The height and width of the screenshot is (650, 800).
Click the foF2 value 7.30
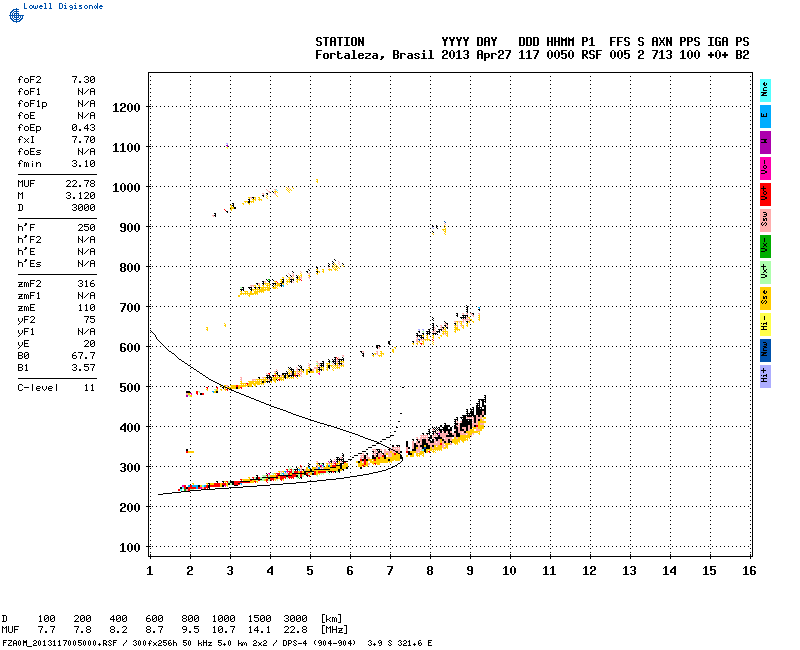(83, 80)
